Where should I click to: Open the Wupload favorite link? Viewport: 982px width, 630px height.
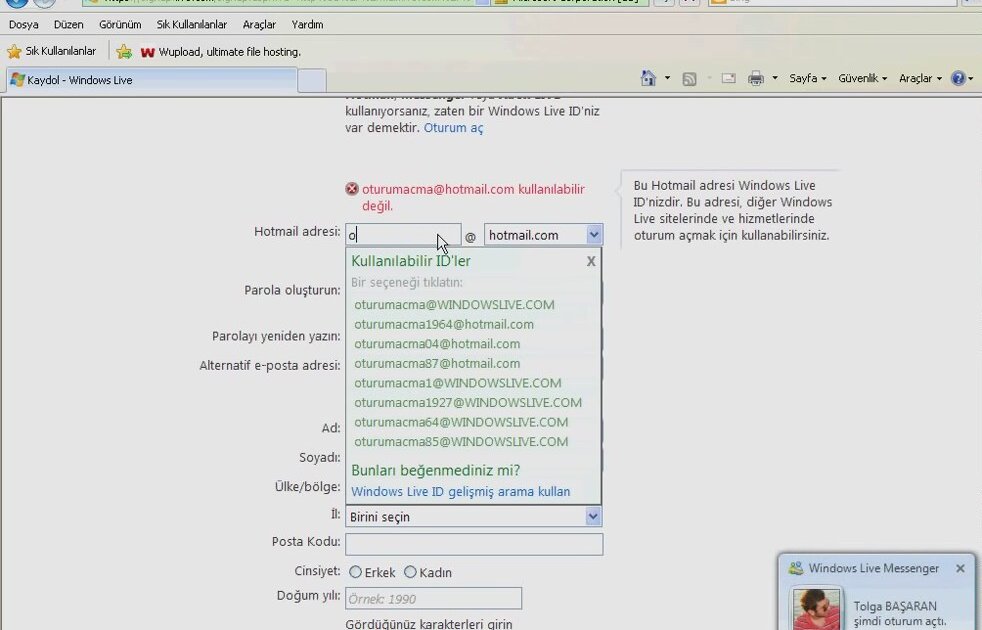(220, 52)
